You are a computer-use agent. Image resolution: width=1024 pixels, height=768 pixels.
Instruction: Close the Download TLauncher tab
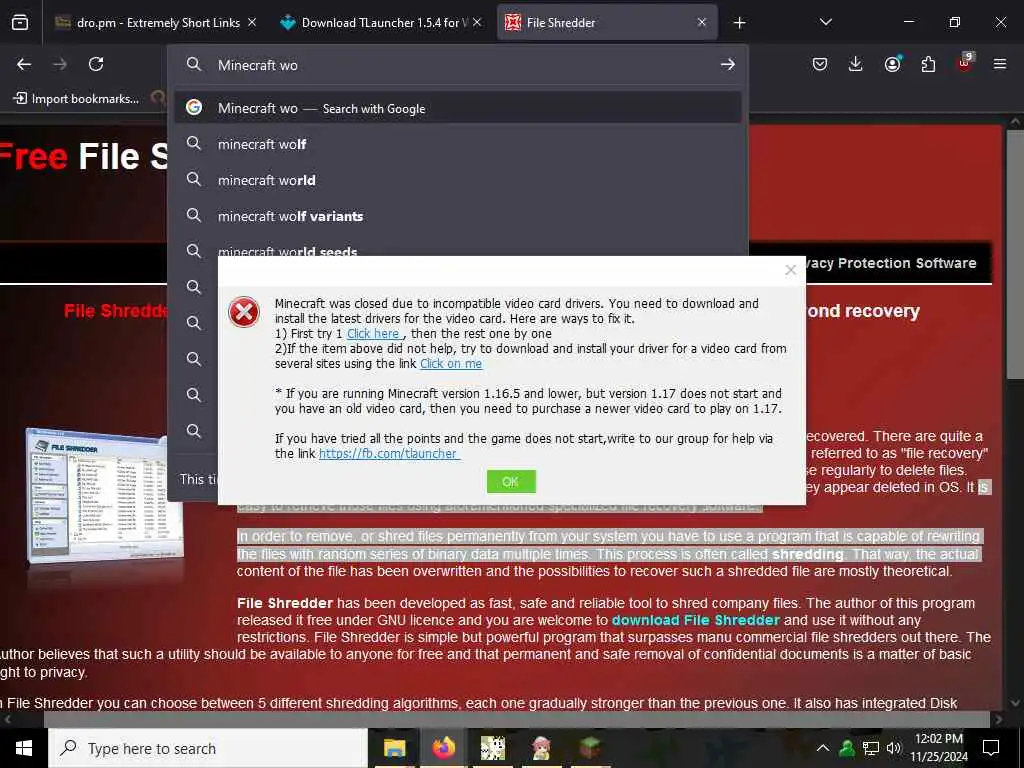click(x=477, y=23)
